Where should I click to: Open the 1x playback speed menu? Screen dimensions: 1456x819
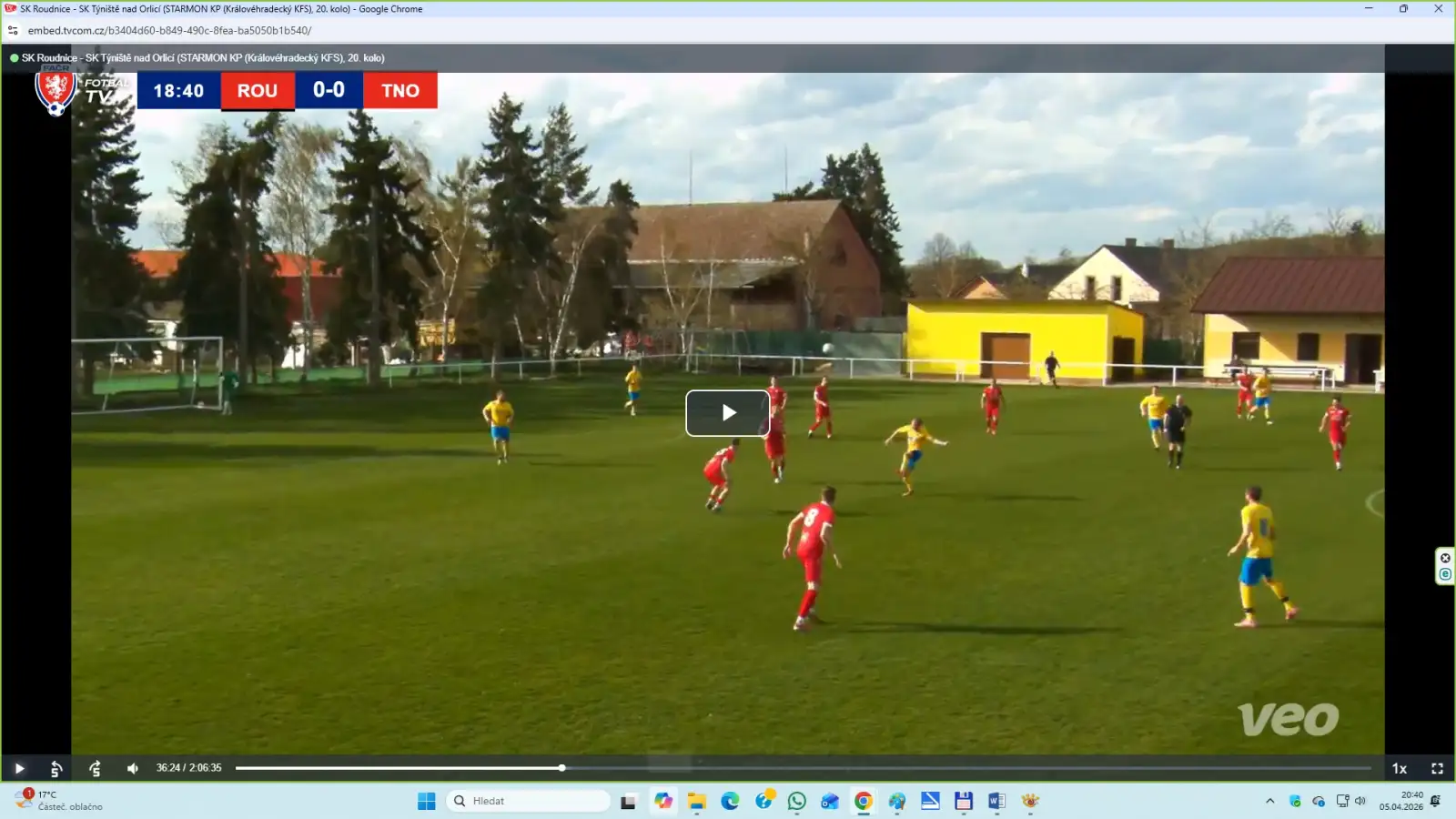pos(1399,769)
